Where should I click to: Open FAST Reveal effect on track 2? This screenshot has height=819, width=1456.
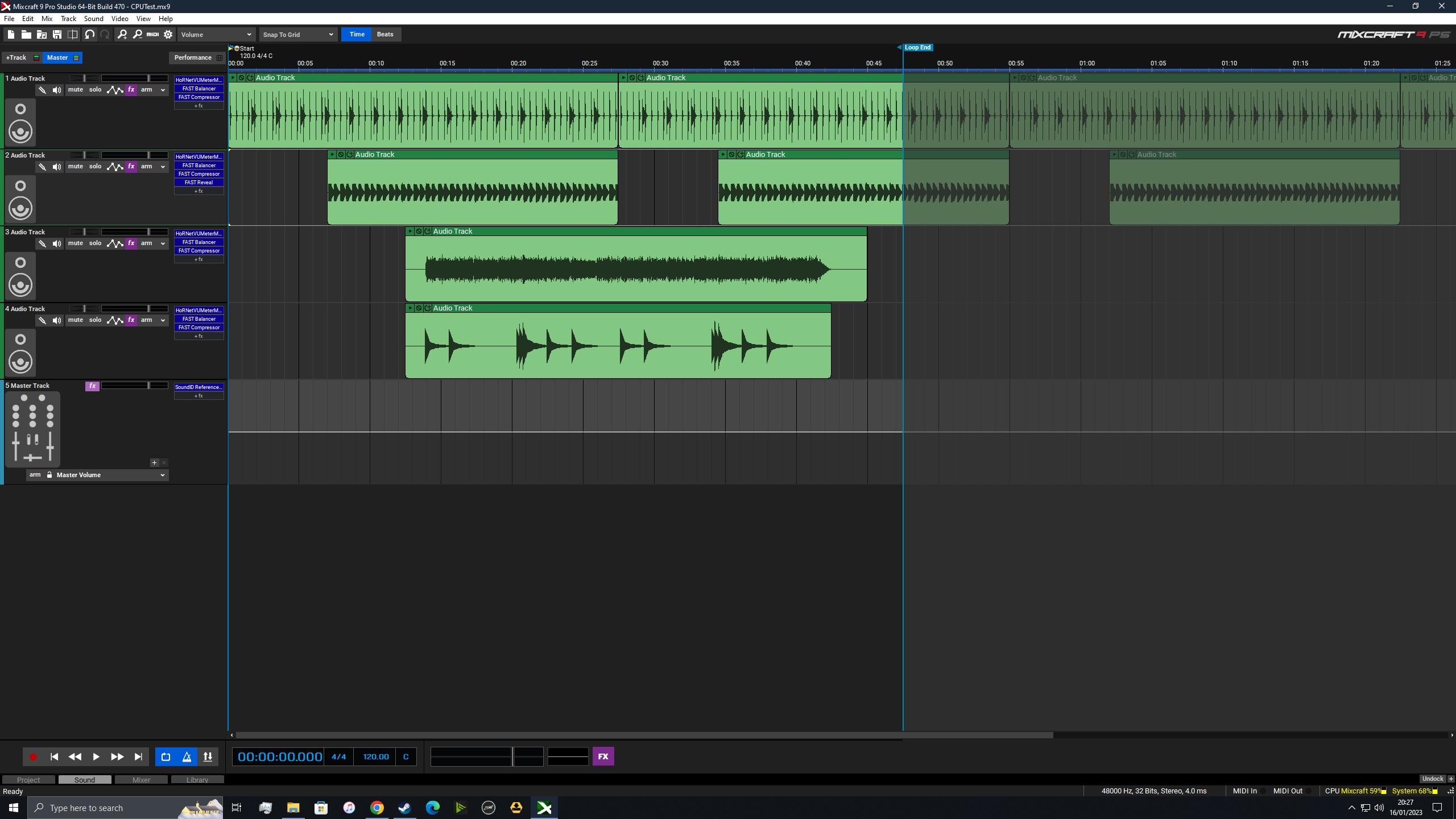[x=199, y=183]
